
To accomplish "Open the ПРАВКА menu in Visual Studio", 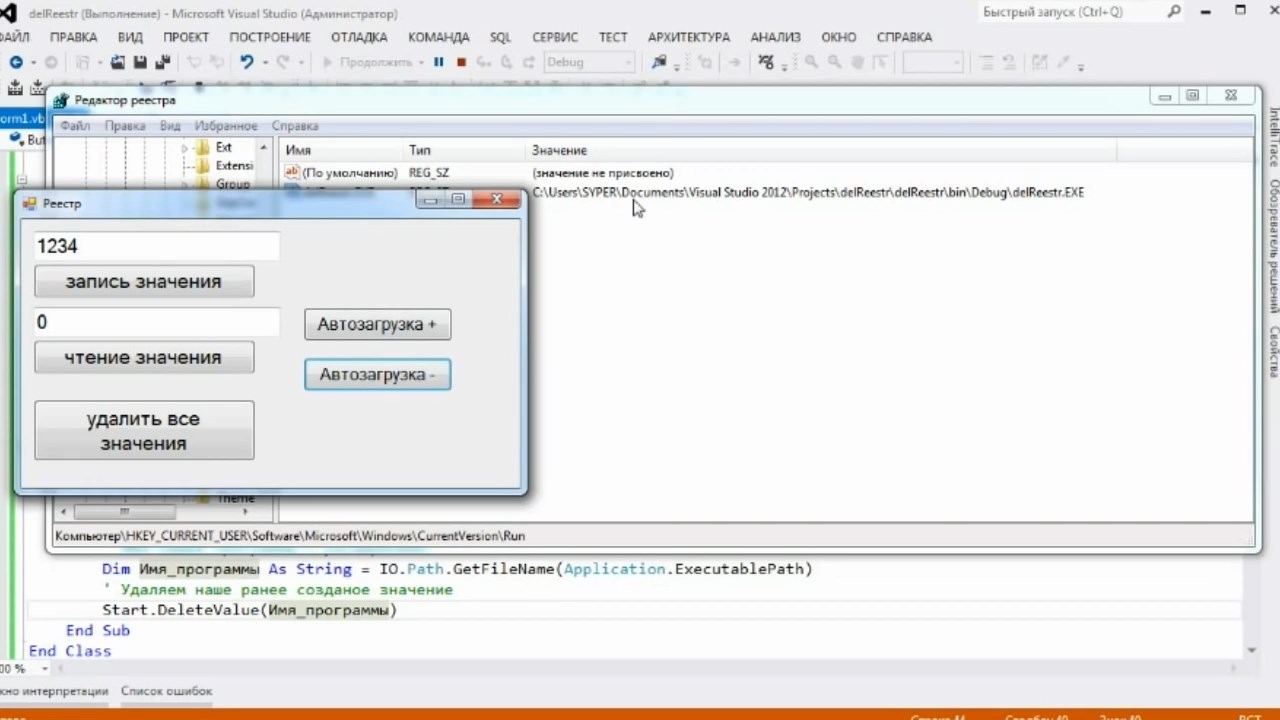I will (x=73, y=37).
